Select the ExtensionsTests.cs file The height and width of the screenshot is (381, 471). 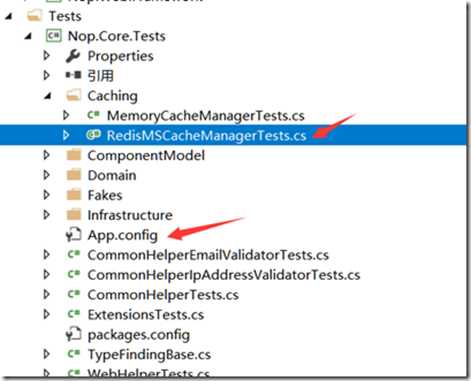[x=146, y=315]
